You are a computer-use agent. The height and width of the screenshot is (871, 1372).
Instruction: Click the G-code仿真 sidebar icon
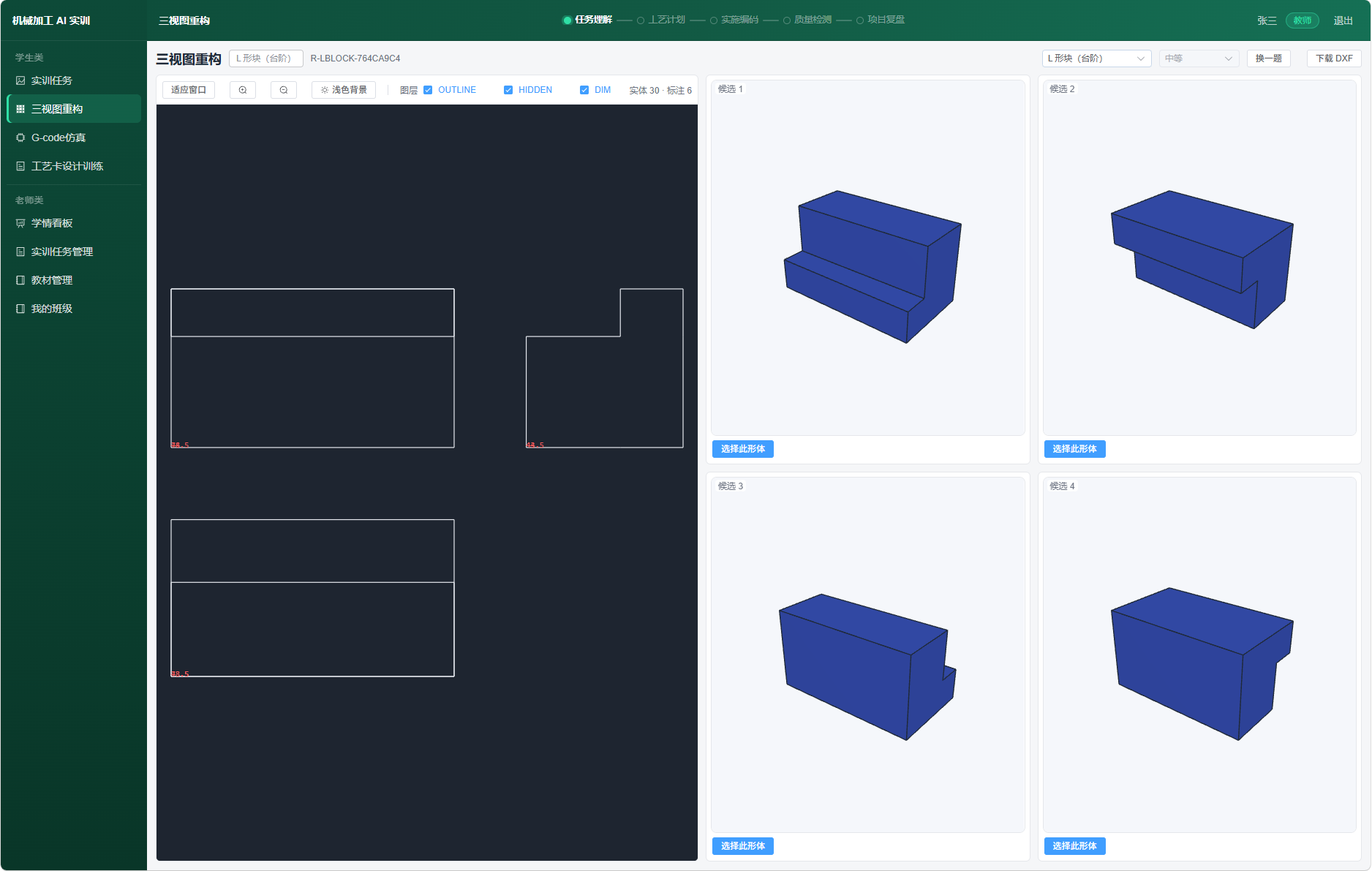[x=20, y=137]
